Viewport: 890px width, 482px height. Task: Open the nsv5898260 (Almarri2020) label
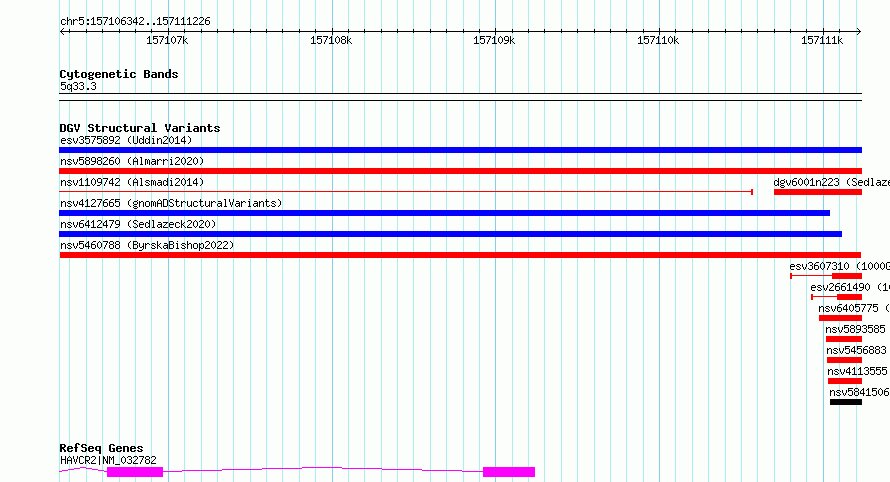[132, 161]
